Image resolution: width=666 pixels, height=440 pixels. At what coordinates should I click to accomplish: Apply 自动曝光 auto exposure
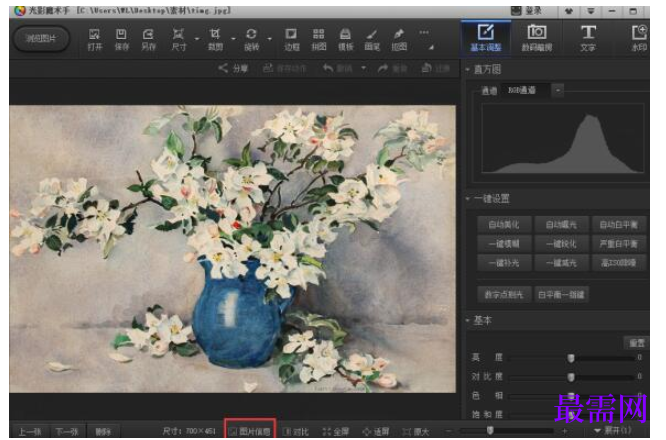pyautogui.click(x=561, y=224)
